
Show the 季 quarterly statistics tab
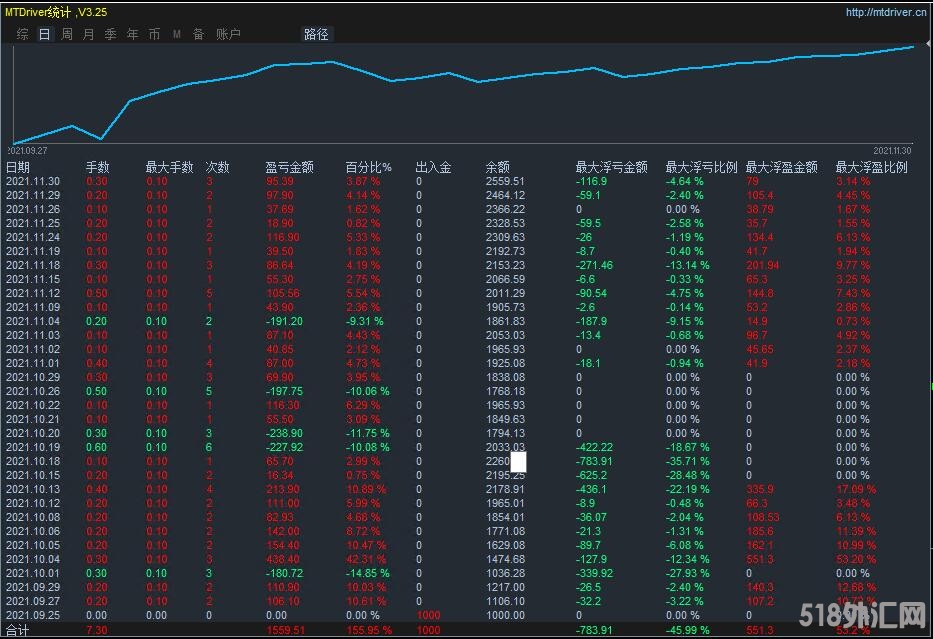(110, 34)
